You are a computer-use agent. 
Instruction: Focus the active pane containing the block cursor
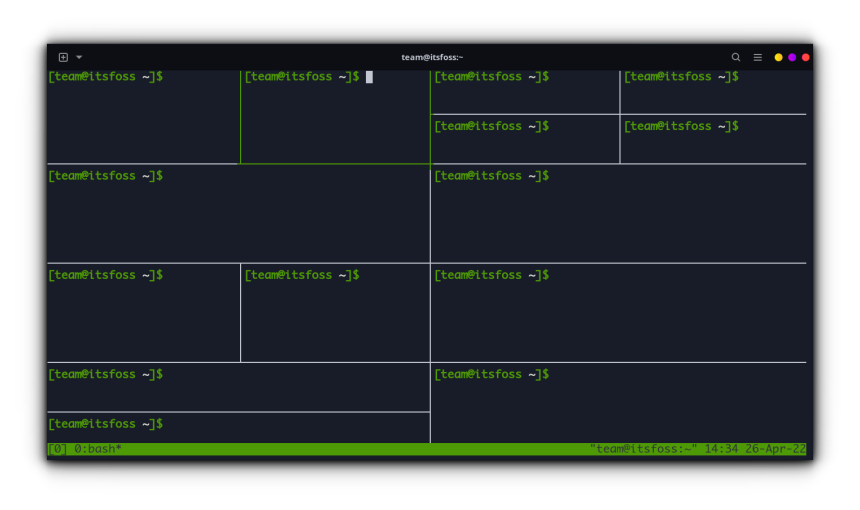(x=335, y=120)
